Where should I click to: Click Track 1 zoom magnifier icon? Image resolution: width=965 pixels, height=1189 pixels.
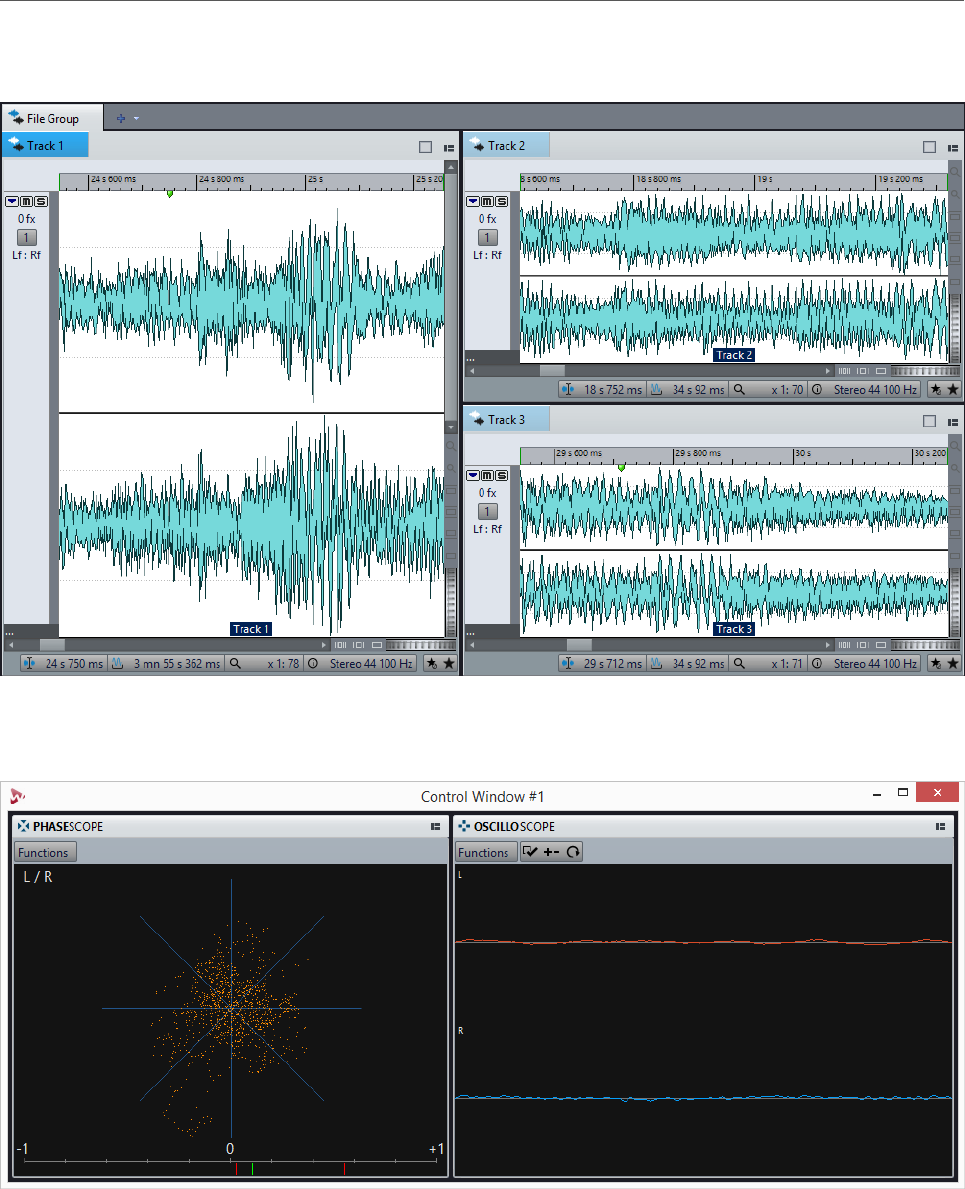pos(236,664)
